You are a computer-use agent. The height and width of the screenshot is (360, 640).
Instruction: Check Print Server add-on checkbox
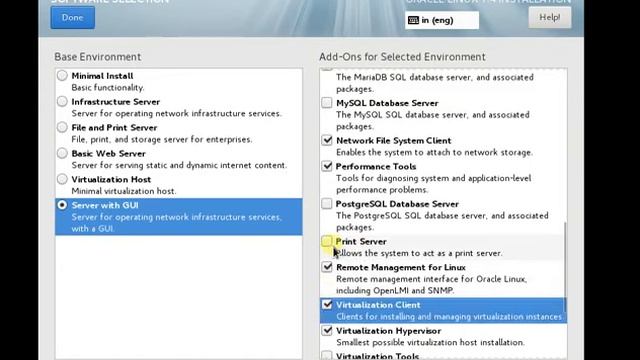click(x=327, y=241)
